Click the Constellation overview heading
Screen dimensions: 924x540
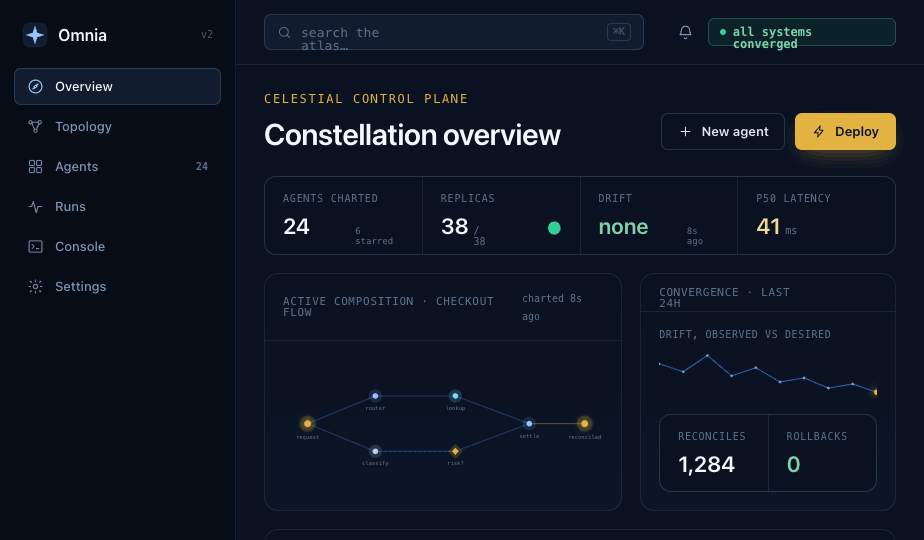412,135
